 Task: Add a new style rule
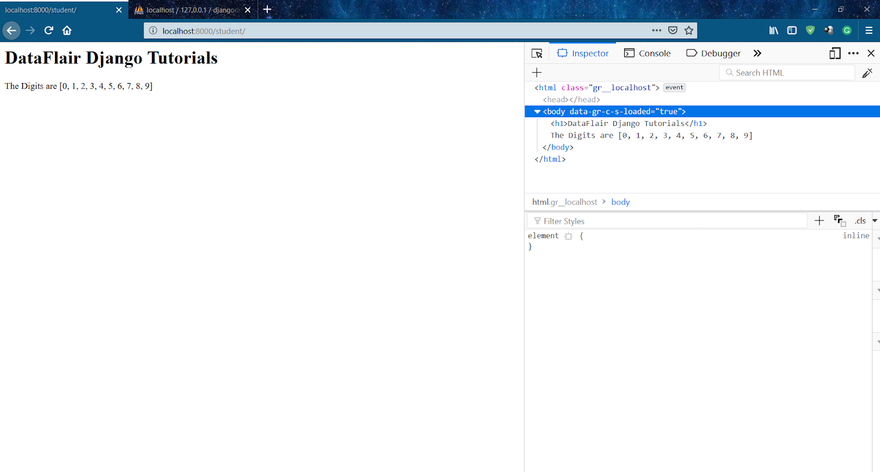tap(819, 220)
